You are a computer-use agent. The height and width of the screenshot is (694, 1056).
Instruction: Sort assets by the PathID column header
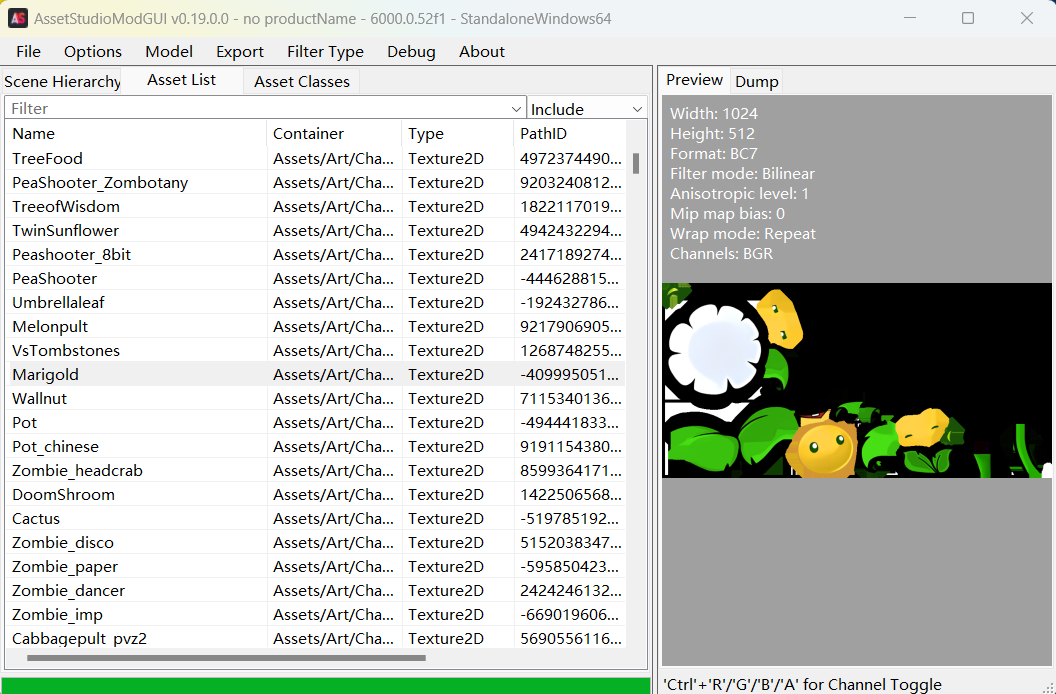coord(568,134)
